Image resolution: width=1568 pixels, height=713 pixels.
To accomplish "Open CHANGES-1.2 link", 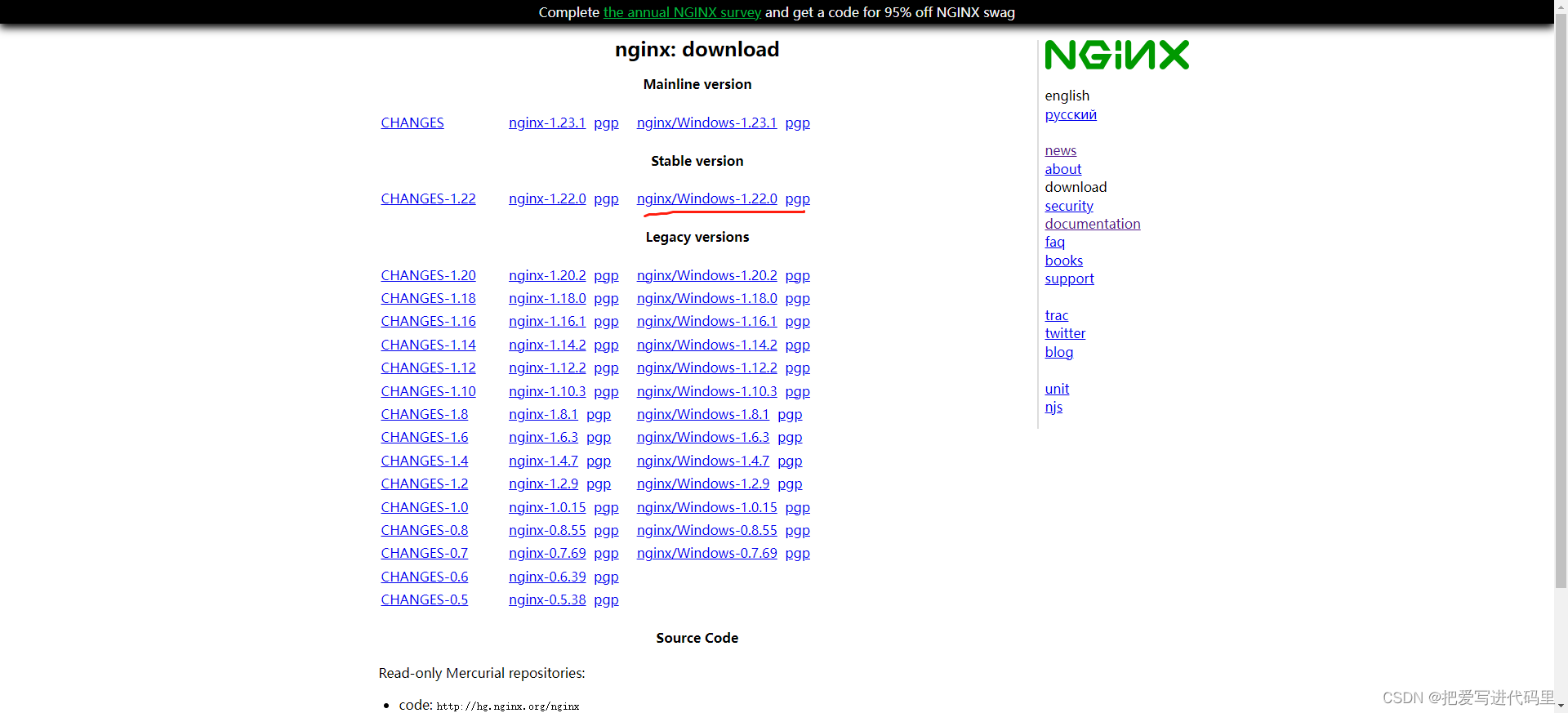I will pos(425,484).
